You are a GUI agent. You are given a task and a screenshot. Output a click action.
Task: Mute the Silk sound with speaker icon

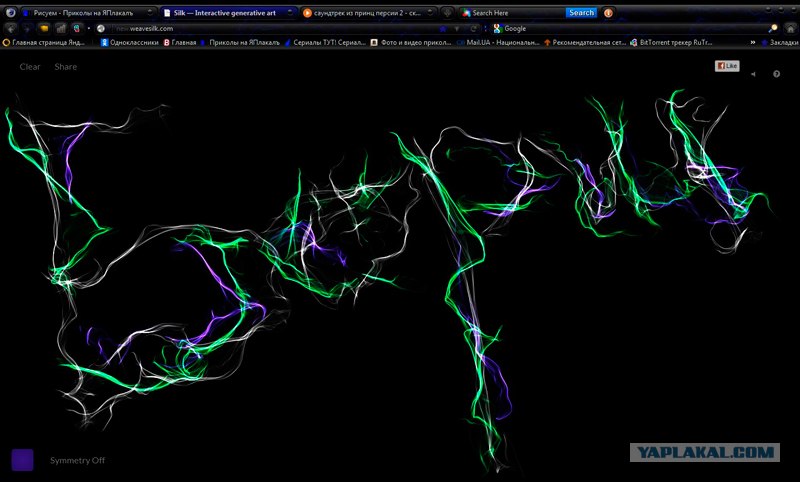pos(753,74)
